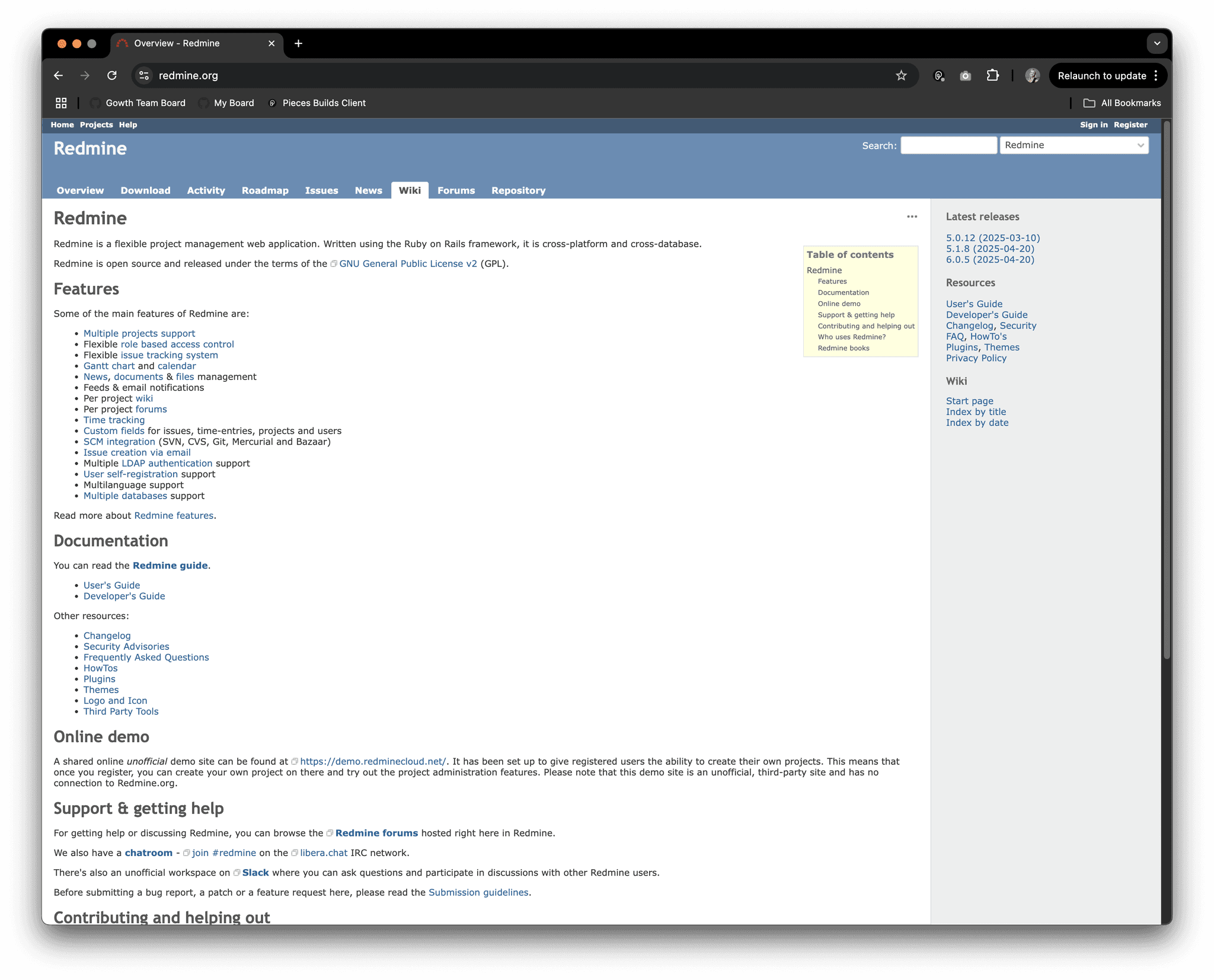Open the site information icon in address bar

[x=144, y=75]
